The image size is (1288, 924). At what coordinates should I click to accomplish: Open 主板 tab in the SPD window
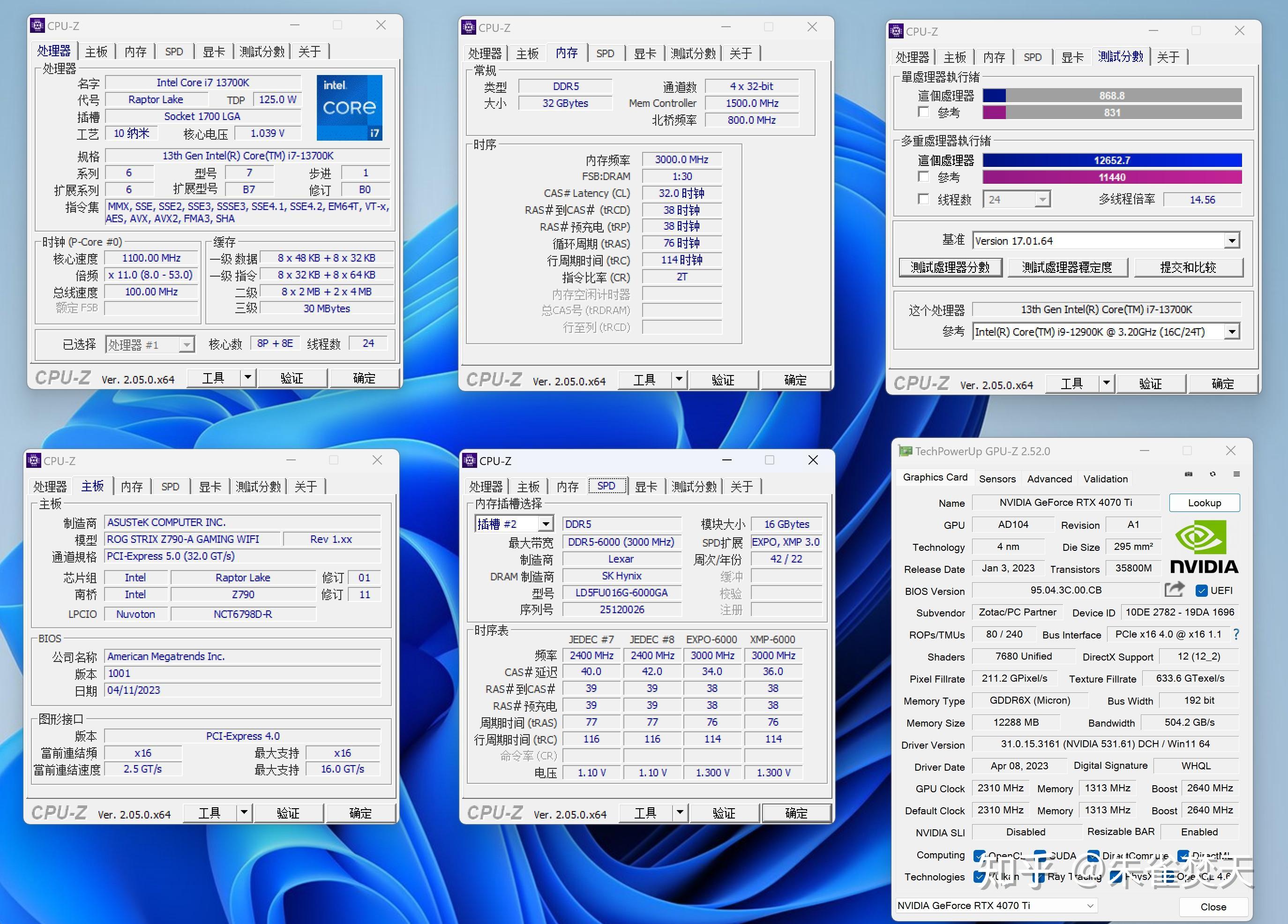(x=528, y=487)
